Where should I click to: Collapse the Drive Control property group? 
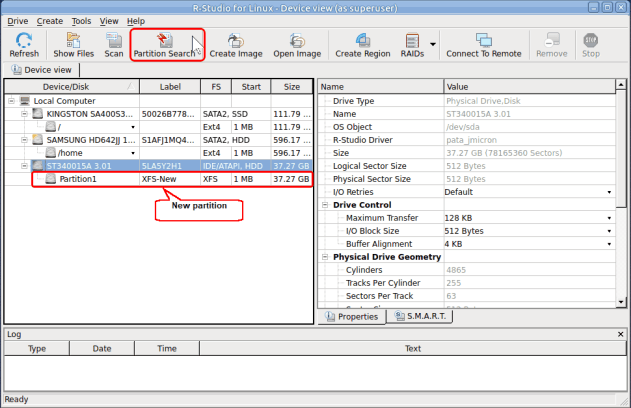(x=324, y=204)
